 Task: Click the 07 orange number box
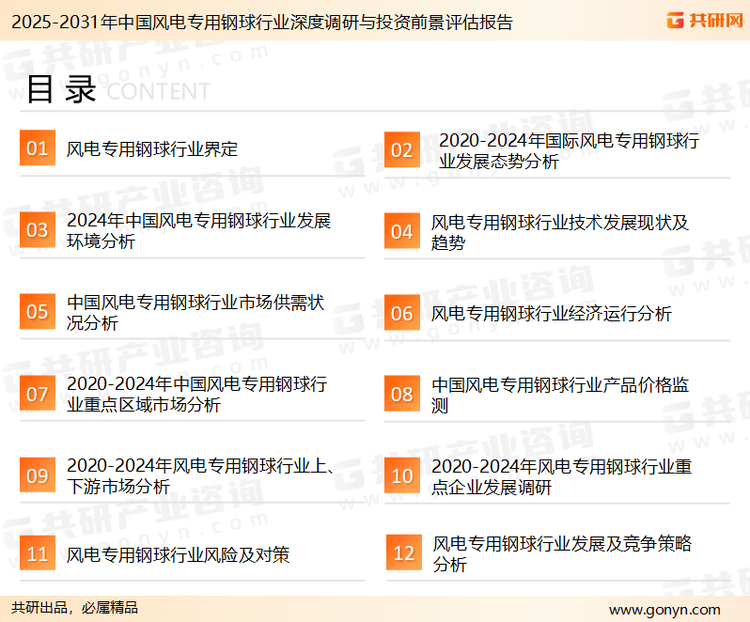(37, 394)
